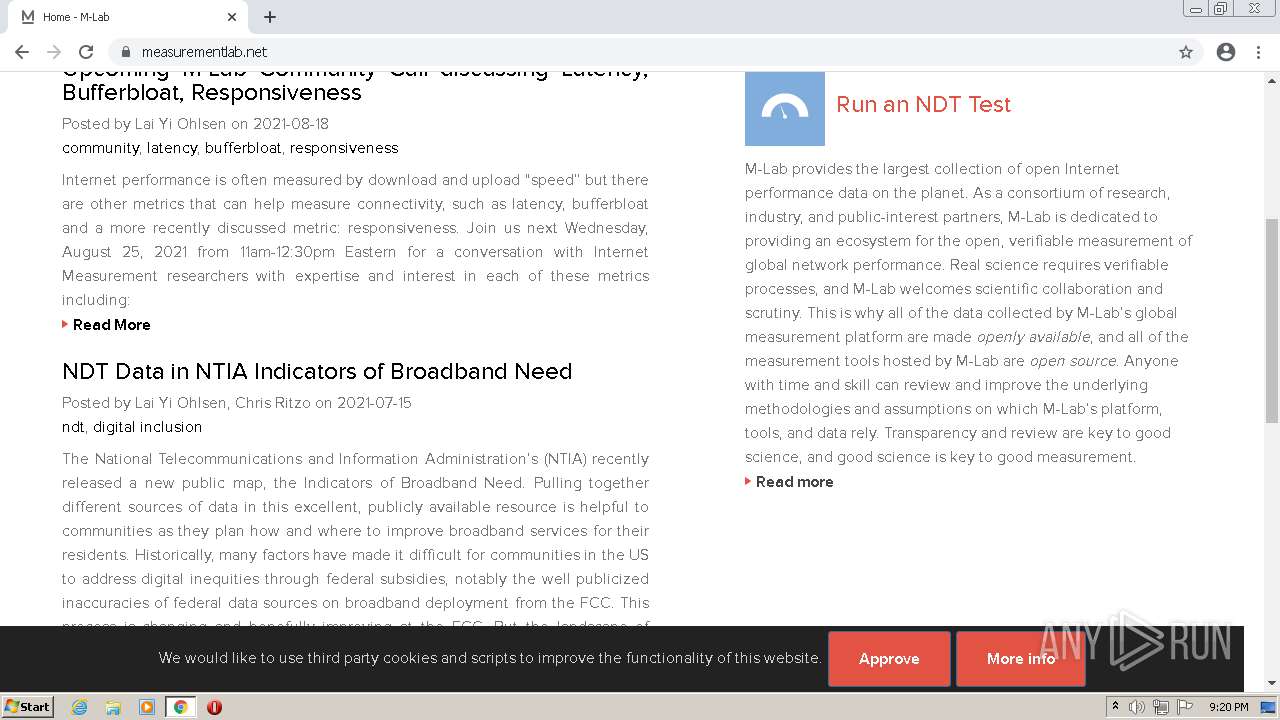Click the More info cookie button
The width and height of the screenshot is (1280, 720).
pos(1020,659)
